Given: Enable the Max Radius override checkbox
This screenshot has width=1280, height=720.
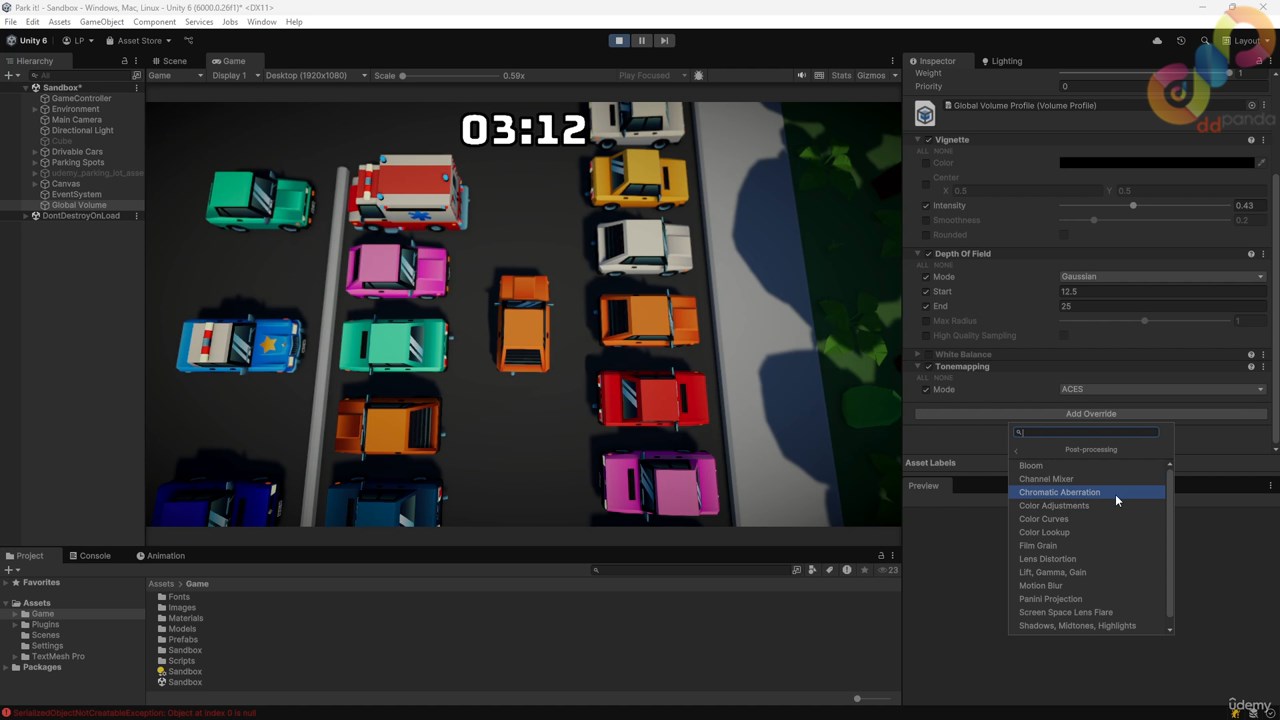Looking at the screenshot, I should (x=926, y=321).
